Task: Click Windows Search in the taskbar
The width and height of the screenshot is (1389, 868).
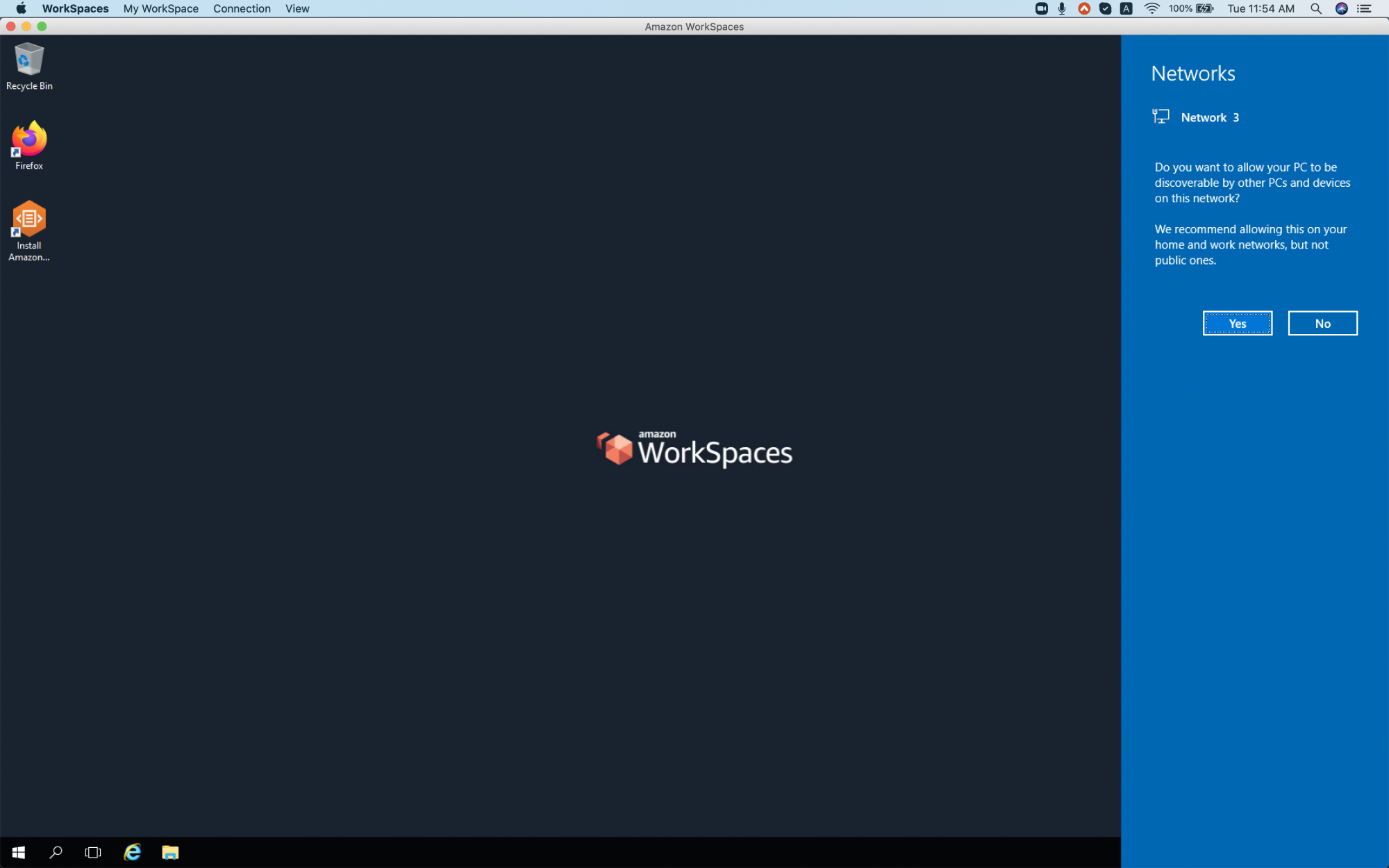Action: 56,852
